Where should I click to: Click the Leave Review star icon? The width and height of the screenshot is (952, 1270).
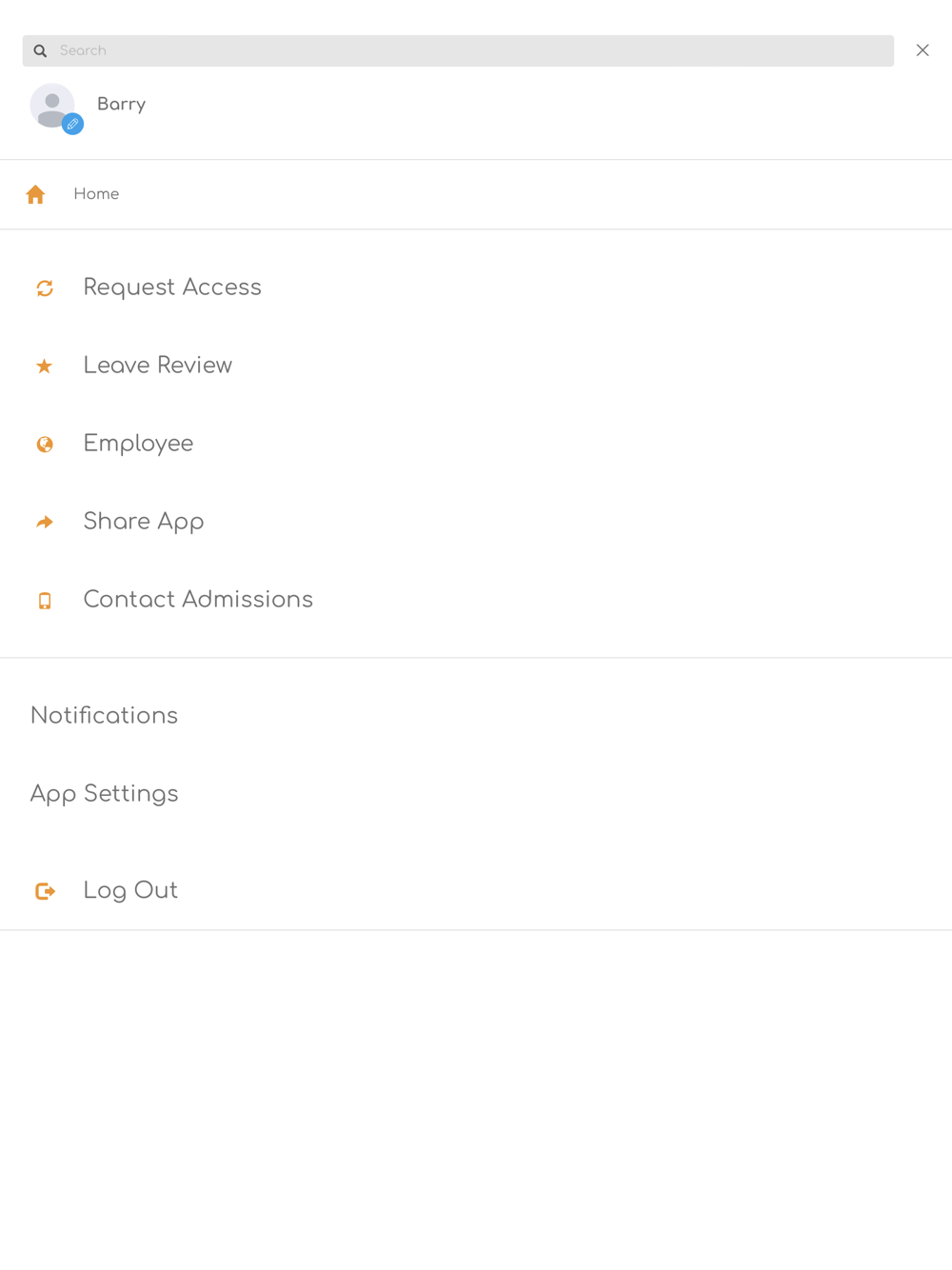click(x=44, y=367)
